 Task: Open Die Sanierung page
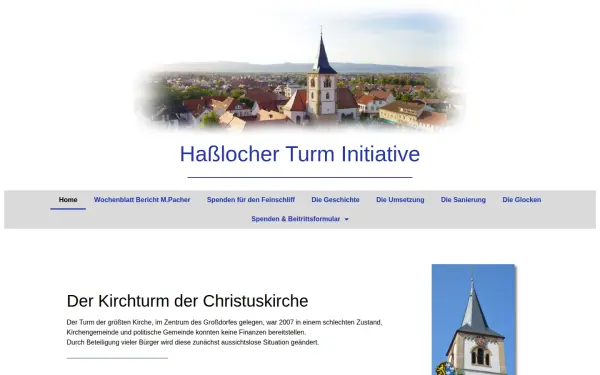463,200
